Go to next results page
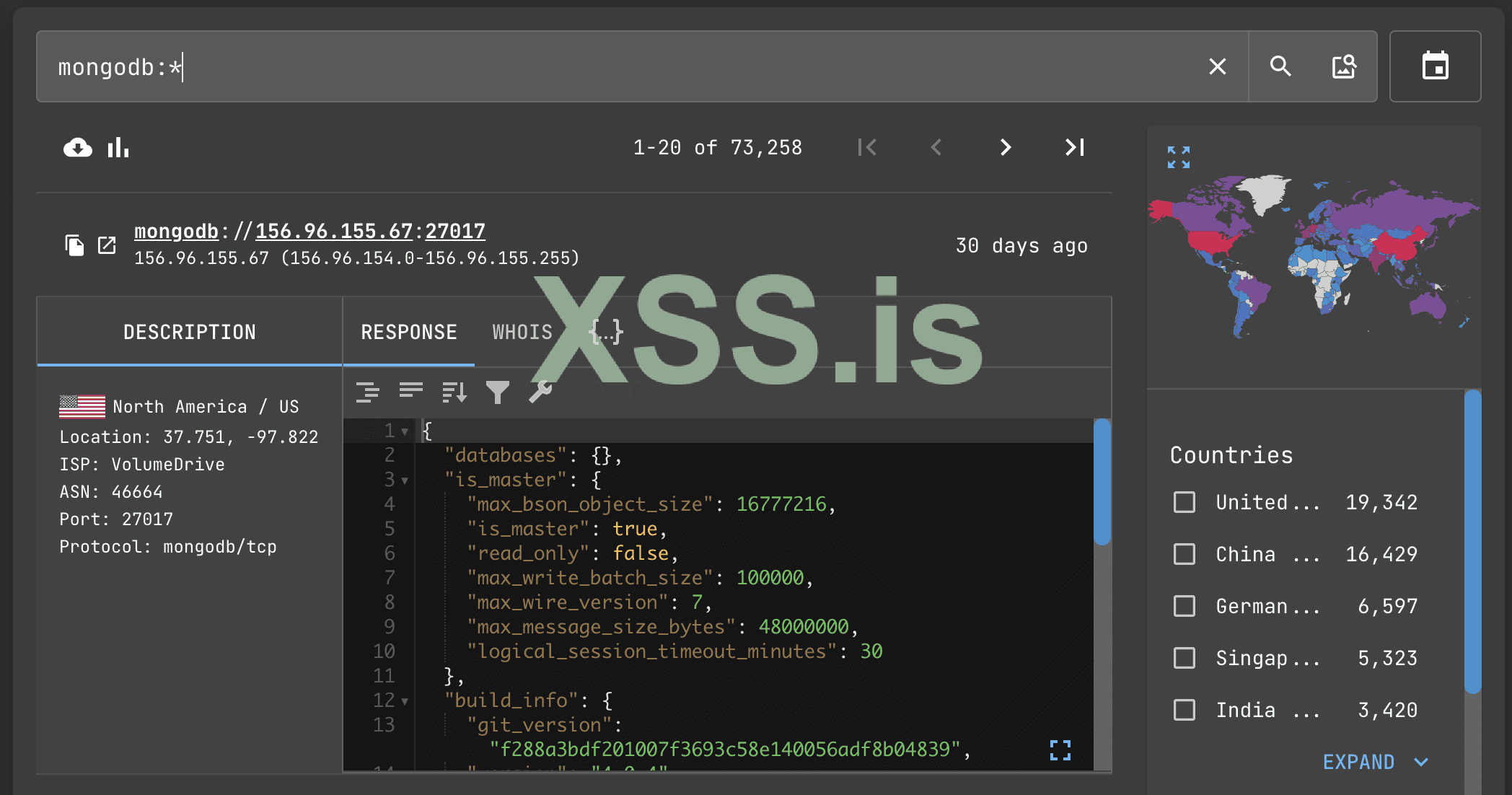1512x795 pixels. 1006,148
